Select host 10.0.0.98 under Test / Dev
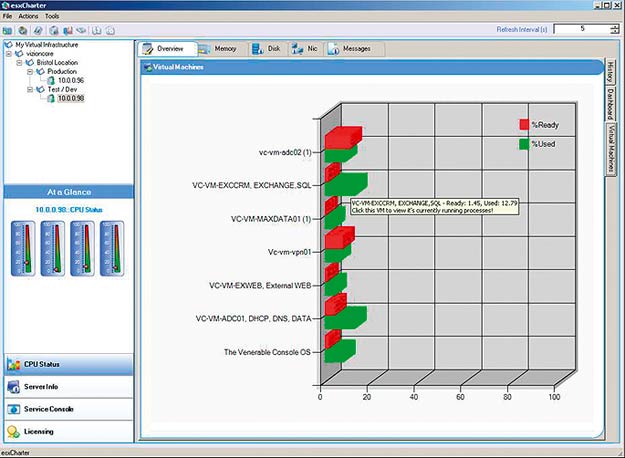 70,98
